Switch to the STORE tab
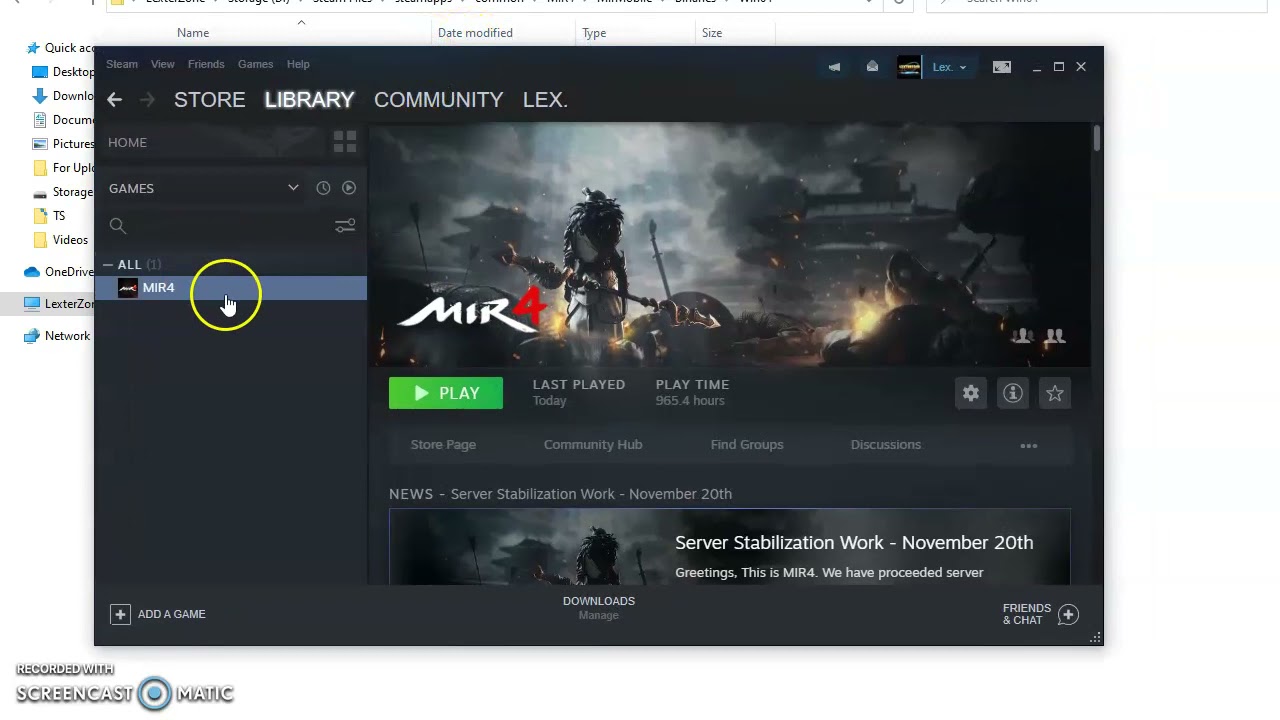Screen dimensions: 1280x720 (209, 99)
